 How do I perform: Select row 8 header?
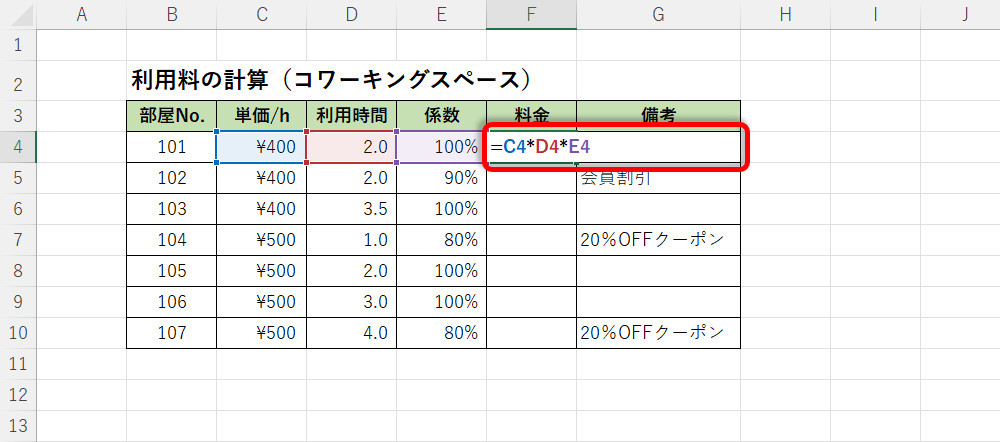click(x=18, y=271)
